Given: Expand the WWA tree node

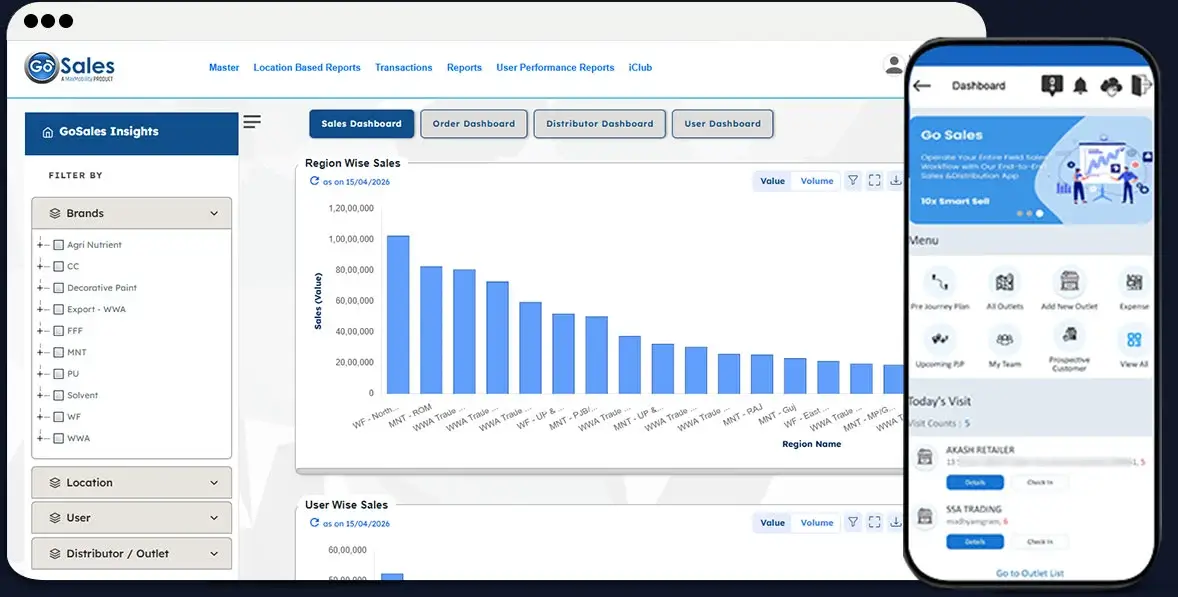Looking at the screenshot, I should point(41,438).
